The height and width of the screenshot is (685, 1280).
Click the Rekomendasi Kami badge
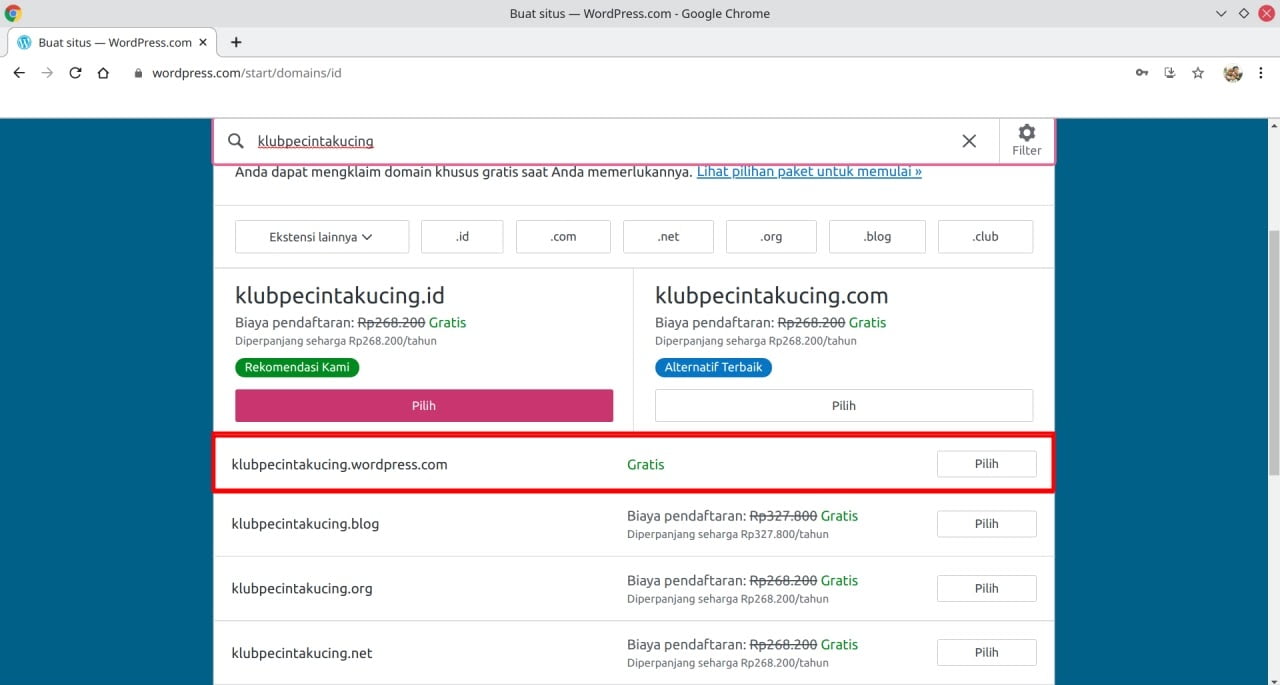coord(297,367)
